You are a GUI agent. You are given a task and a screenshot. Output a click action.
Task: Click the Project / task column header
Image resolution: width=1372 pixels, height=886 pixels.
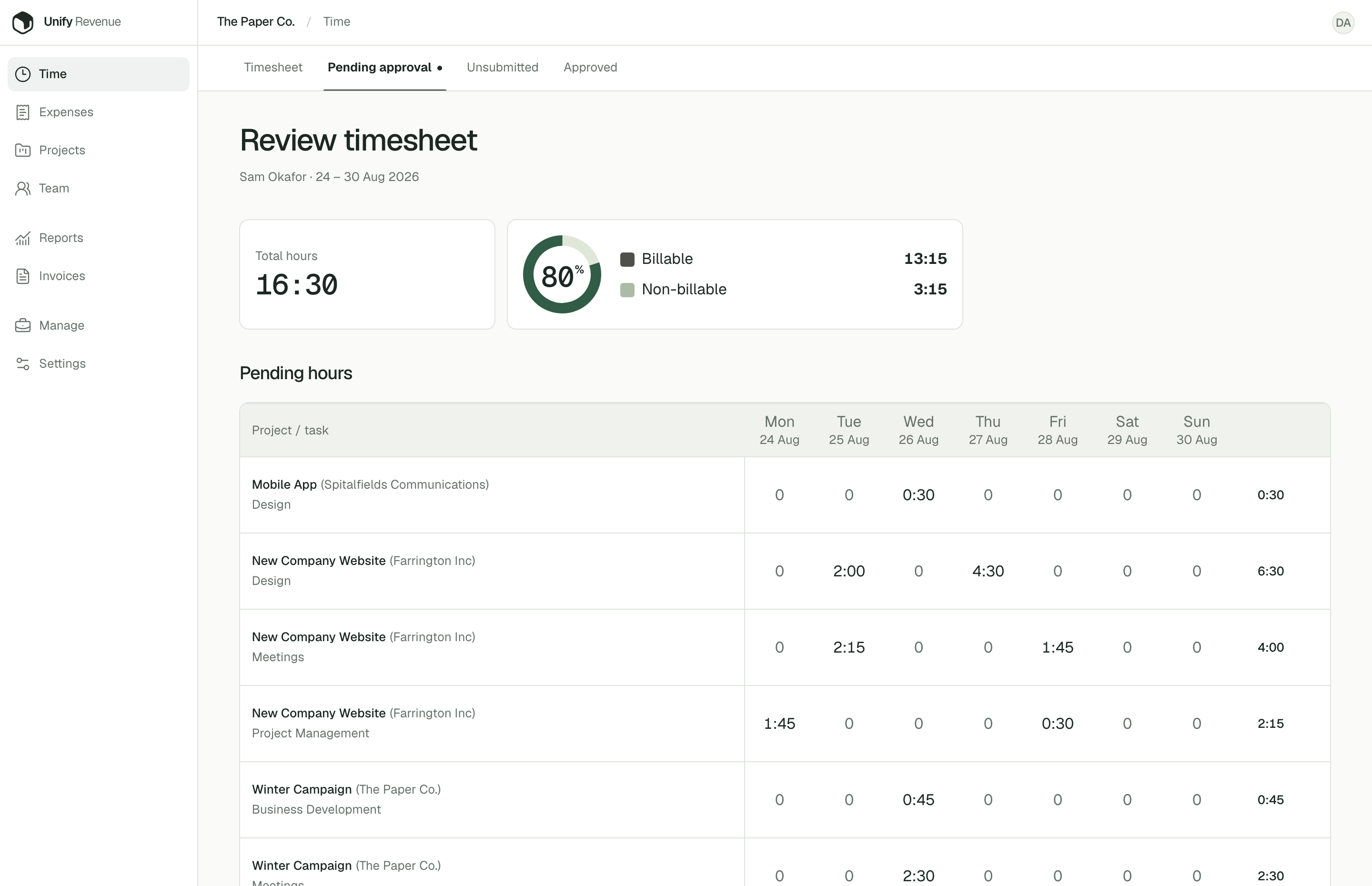point(290,430)
